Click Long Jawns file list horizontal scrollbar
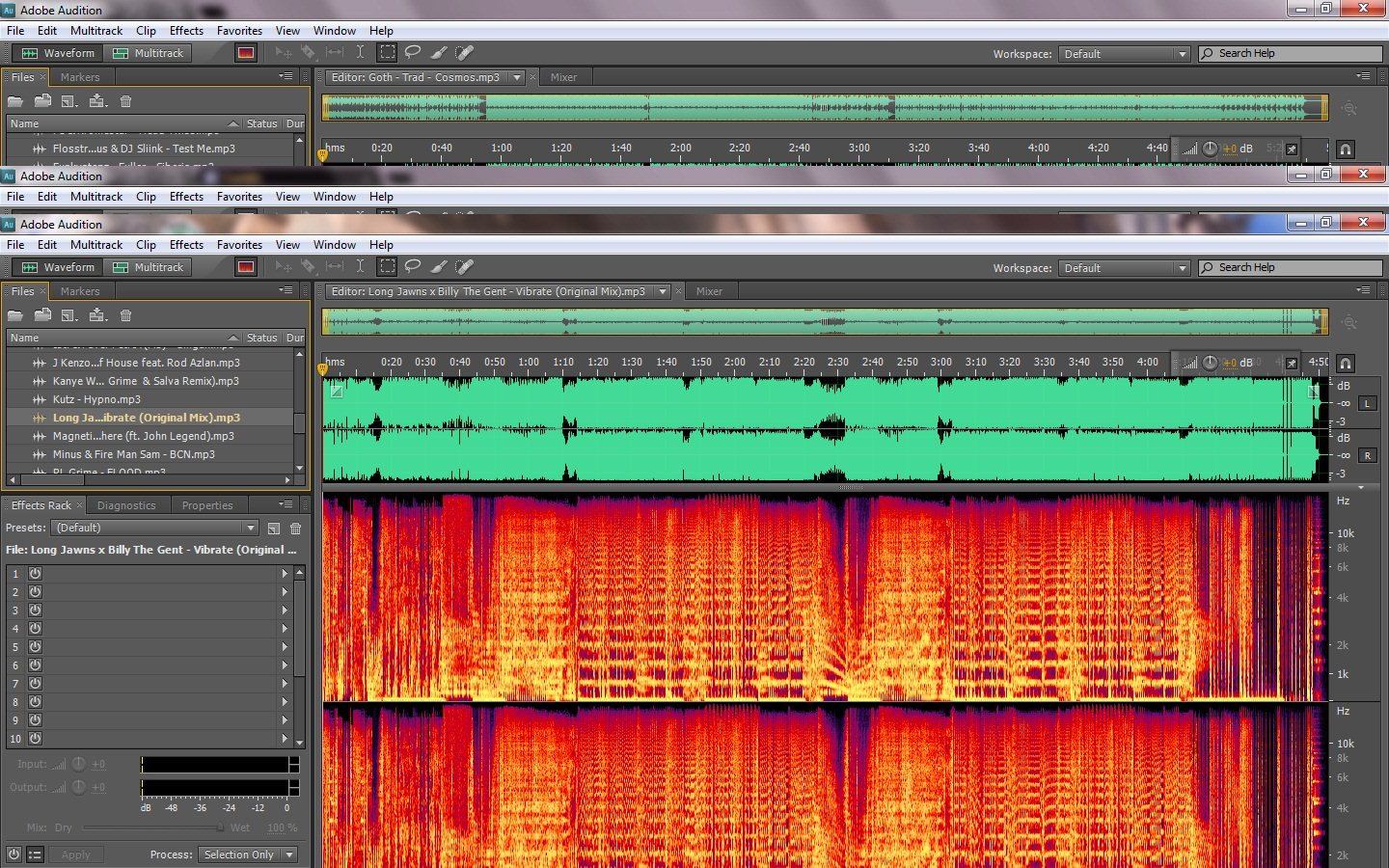This screenshot has height=868, width=1389. pos(150,479)
